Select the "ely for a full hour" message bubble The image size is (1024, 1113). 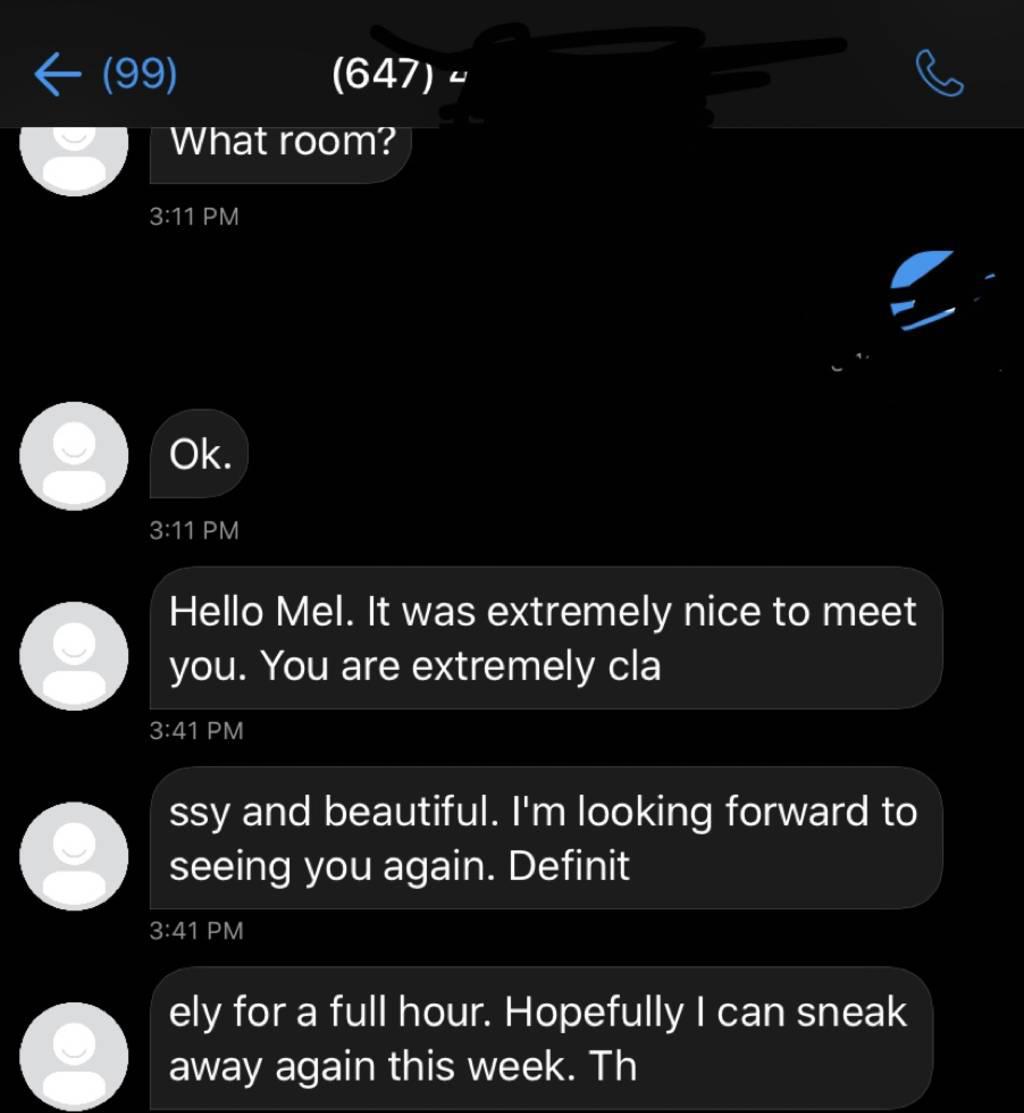coord(540,1040)
